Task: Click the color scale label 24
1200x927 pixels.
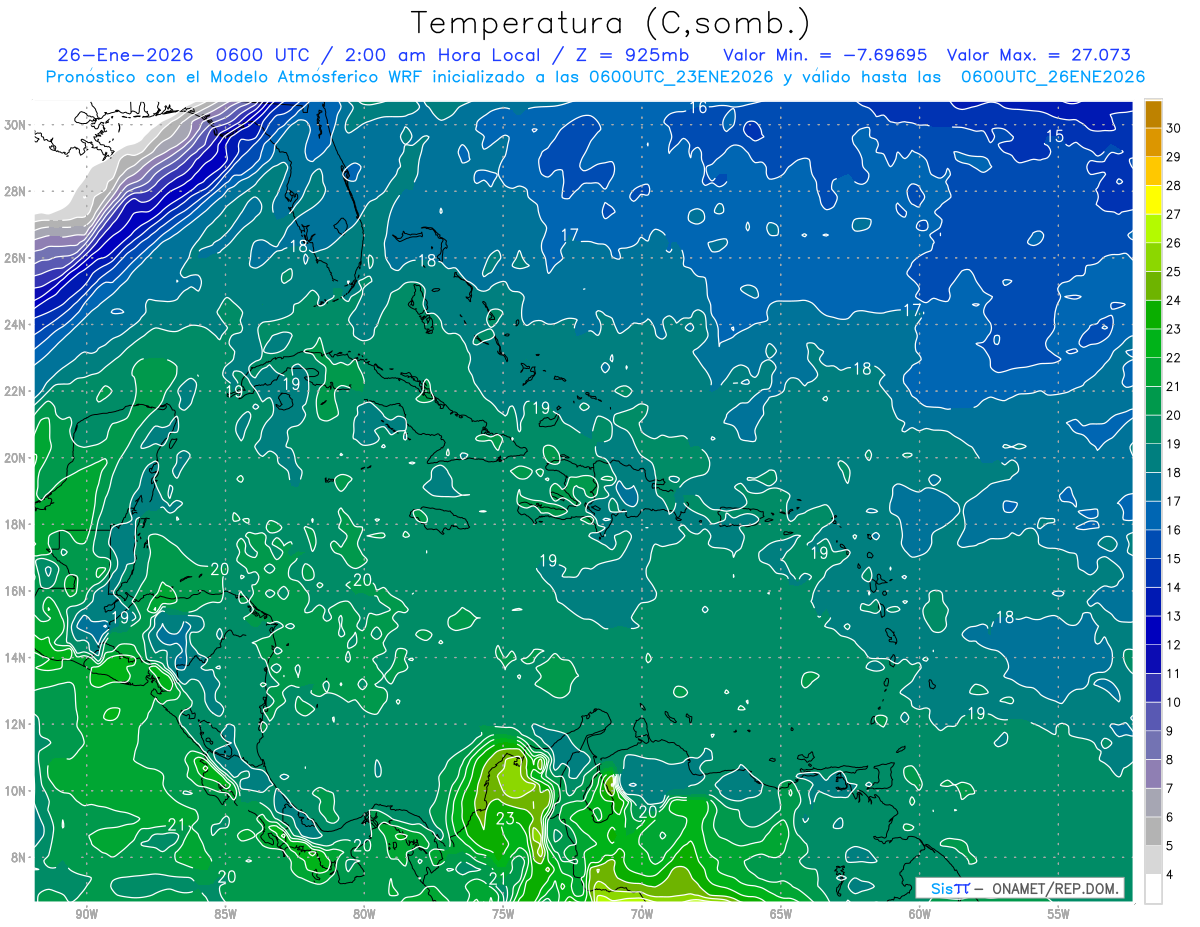Action: coord(1174,300)
